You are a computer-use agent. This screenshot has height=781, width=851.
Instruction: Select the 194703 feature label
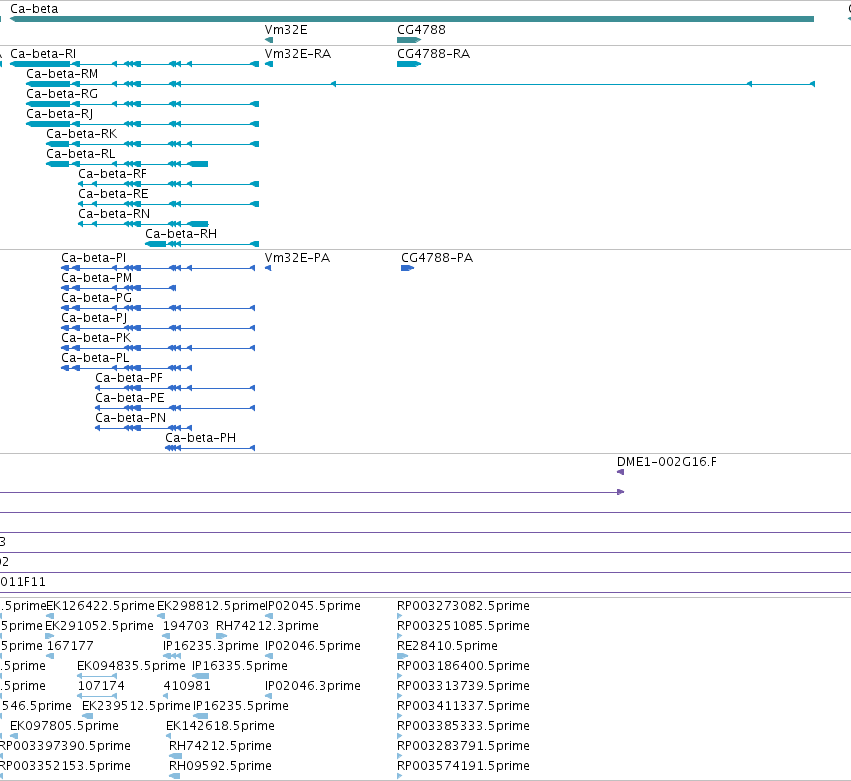(x=186, y=626)
